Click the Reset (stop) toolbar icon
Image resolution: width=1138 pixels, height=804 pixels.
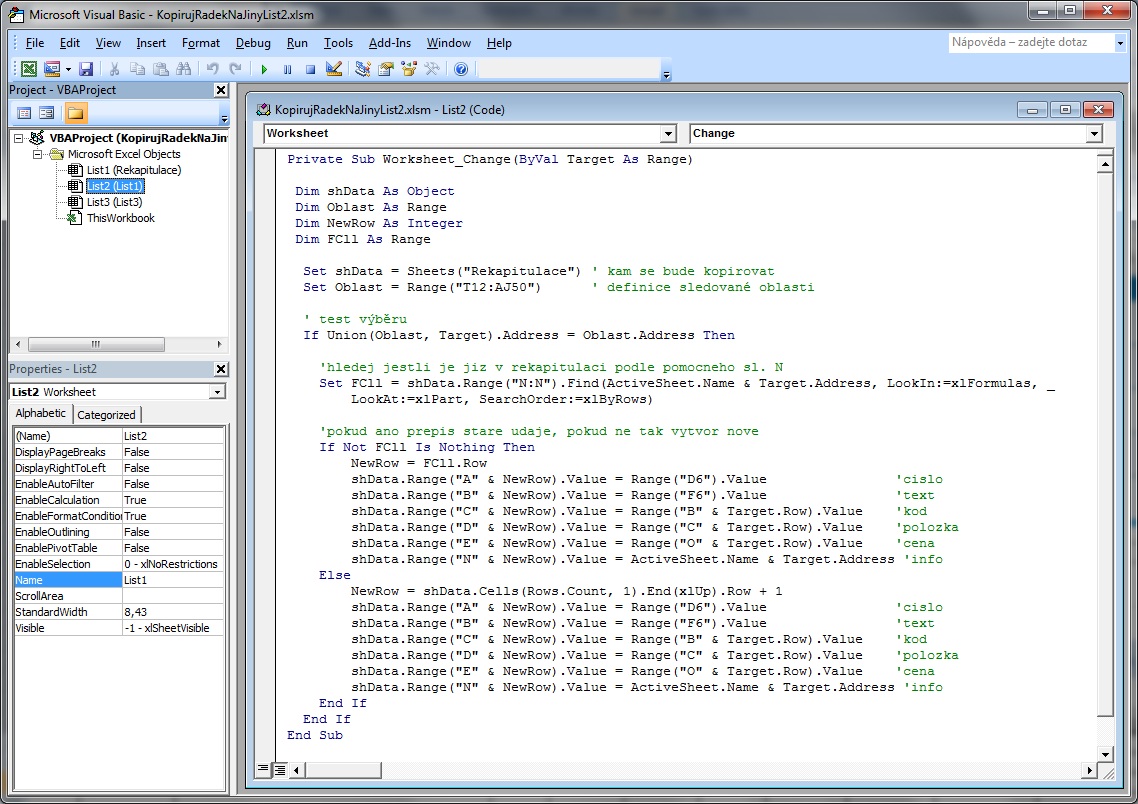coord(310,69)
